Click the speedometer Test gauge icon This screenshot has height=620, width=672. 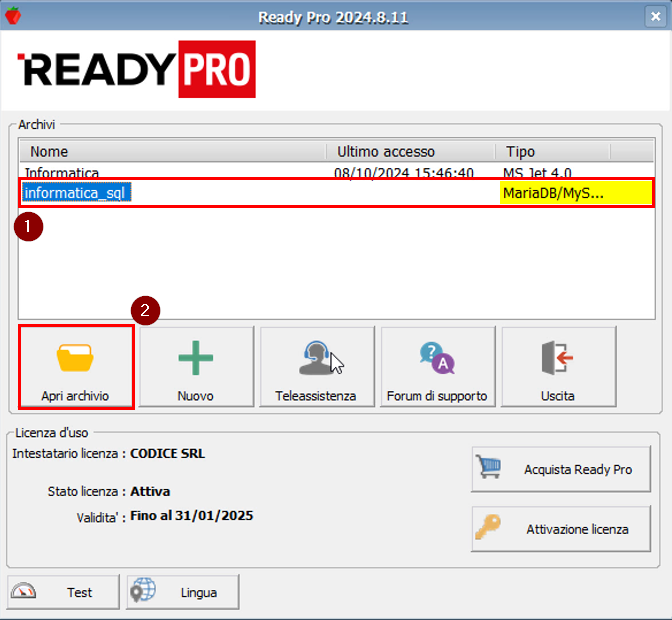pyautogui.click(x=24, y=590)
